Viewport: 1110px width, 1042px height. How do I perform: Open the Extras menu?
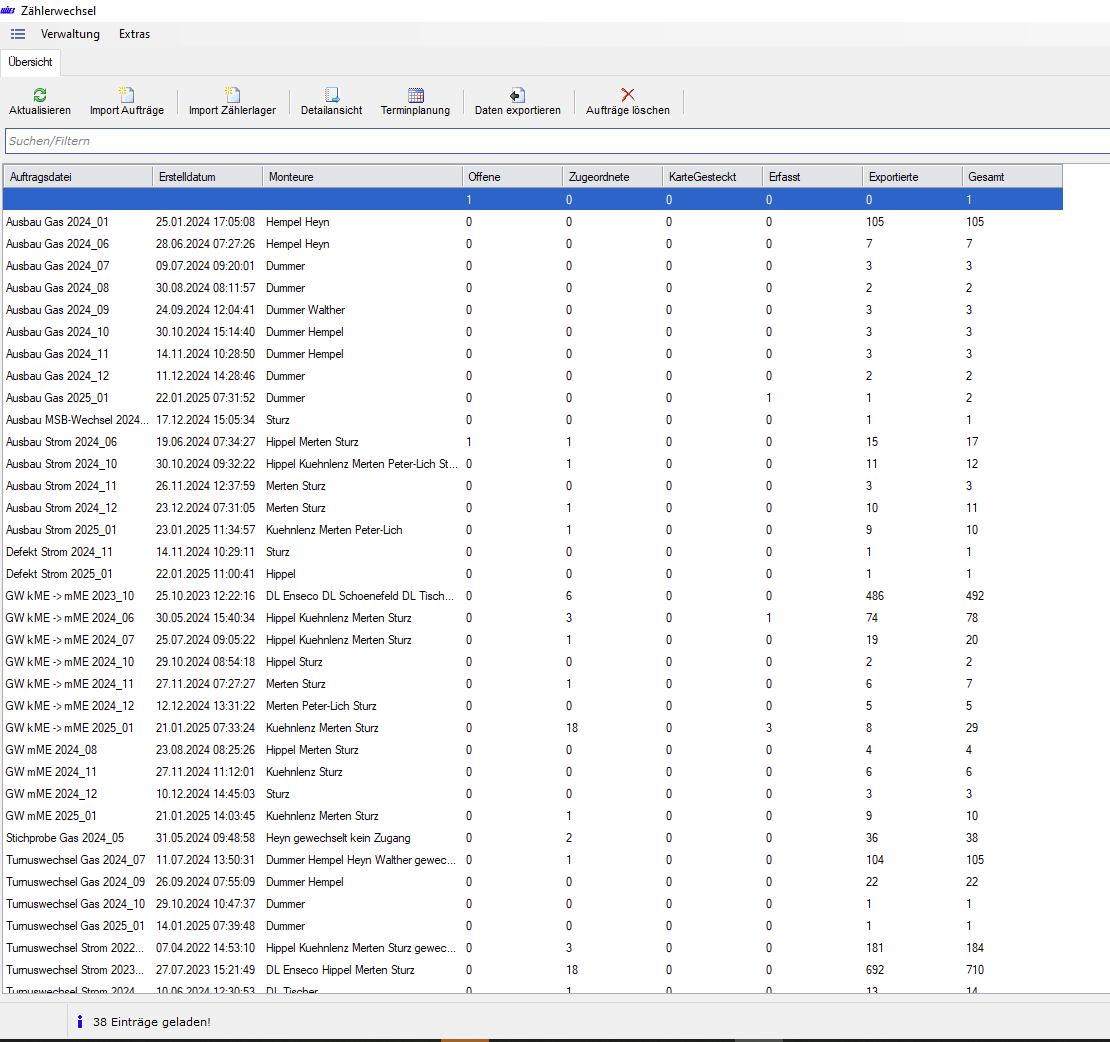(x=134, y=34)
